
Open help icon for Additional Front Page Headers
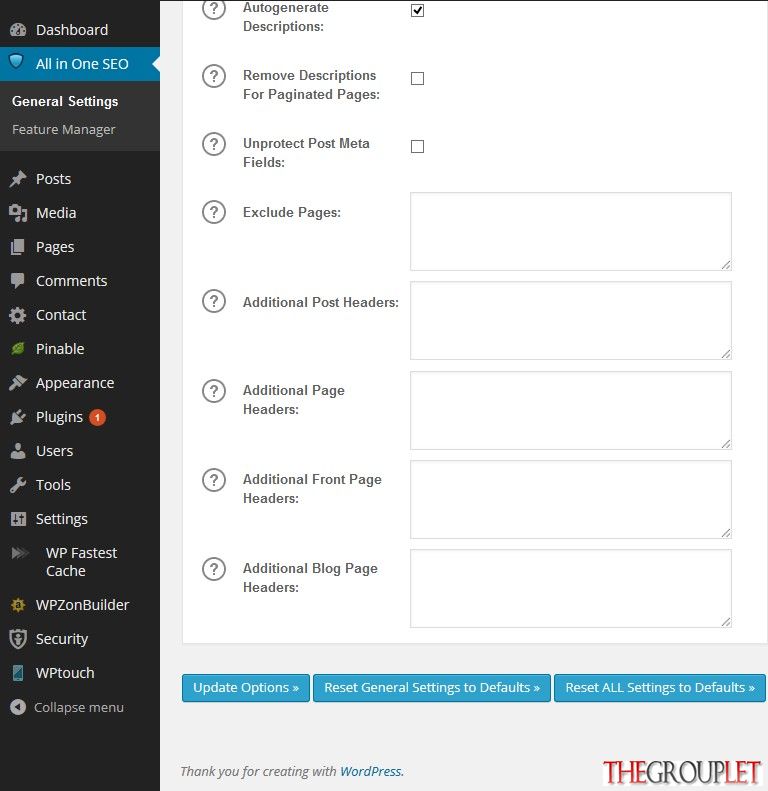pyautogui.click(x=214, y=480)
